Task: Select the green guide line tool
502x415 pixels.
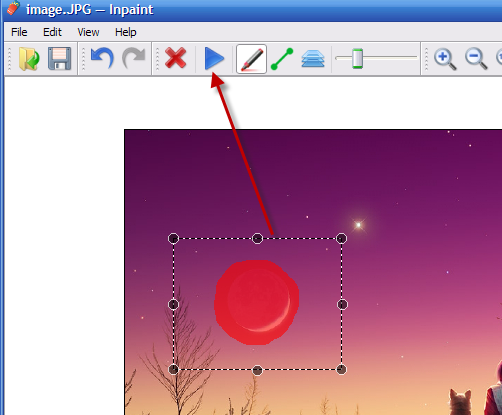Action: 282,59
